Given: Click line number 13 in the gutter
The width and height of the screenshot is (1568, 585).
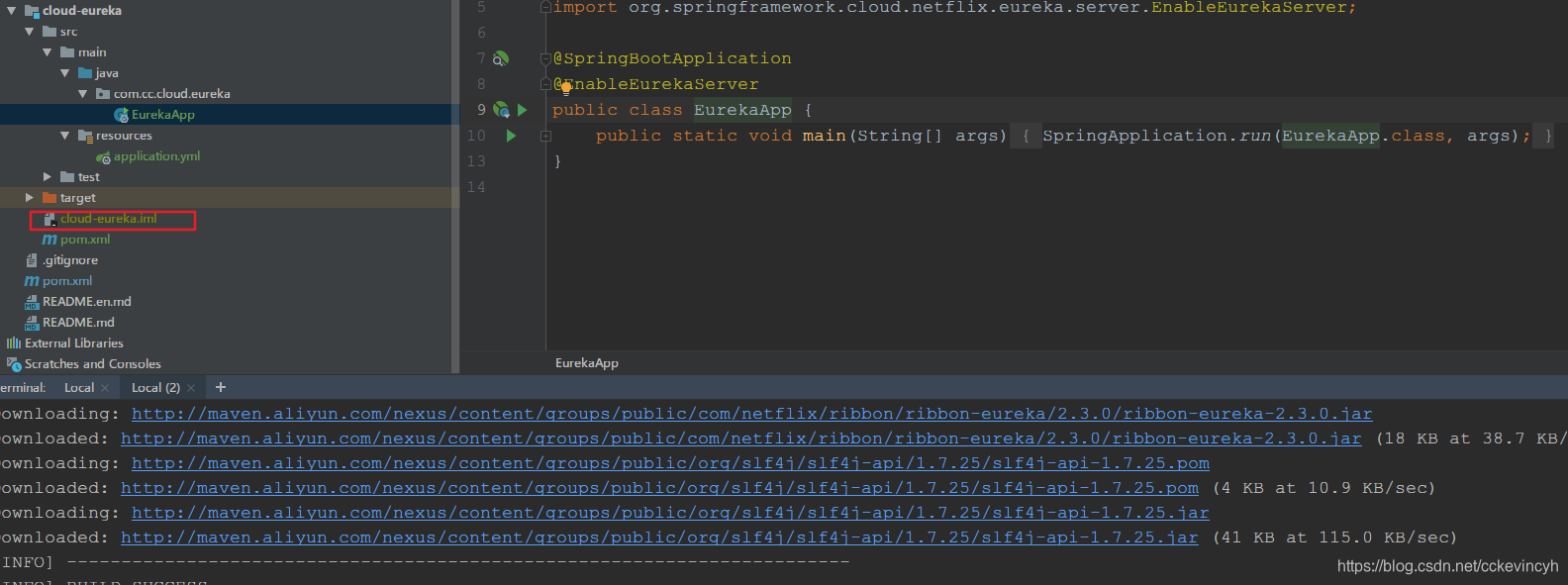Looking at the screenshot, I should click(x=476, y=161).
